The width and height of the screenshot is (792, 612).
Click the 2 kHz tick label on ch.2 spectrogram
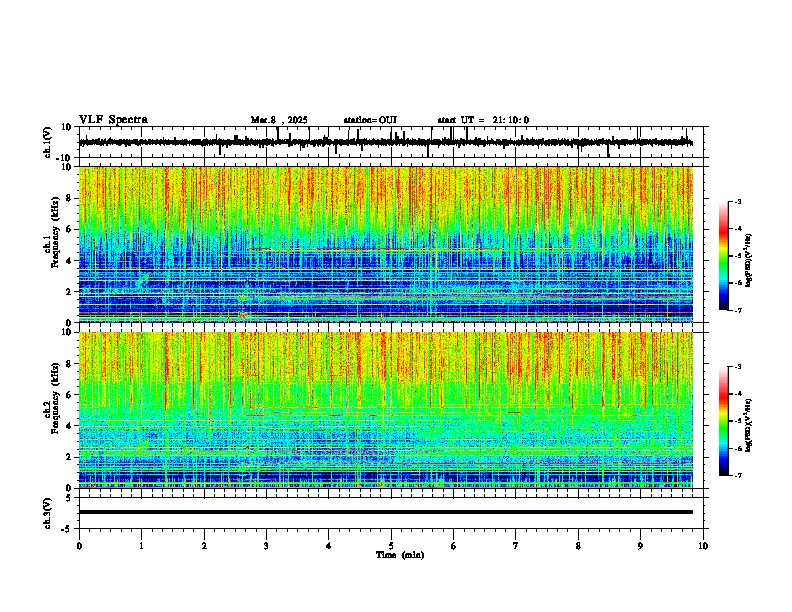(x=69, y=457)
